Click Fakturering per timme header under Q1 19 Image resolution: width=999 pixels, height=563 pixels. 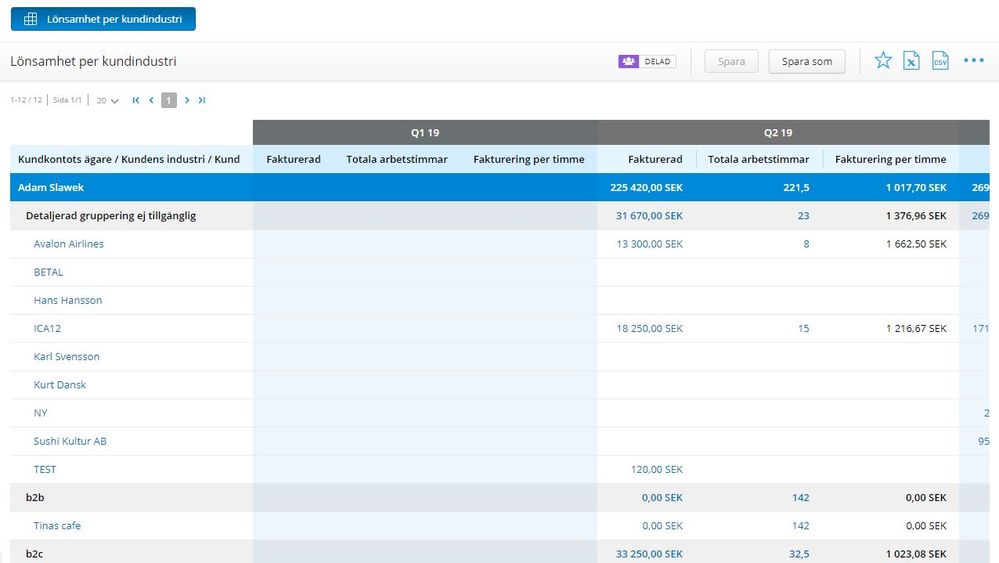coord(529,159)
